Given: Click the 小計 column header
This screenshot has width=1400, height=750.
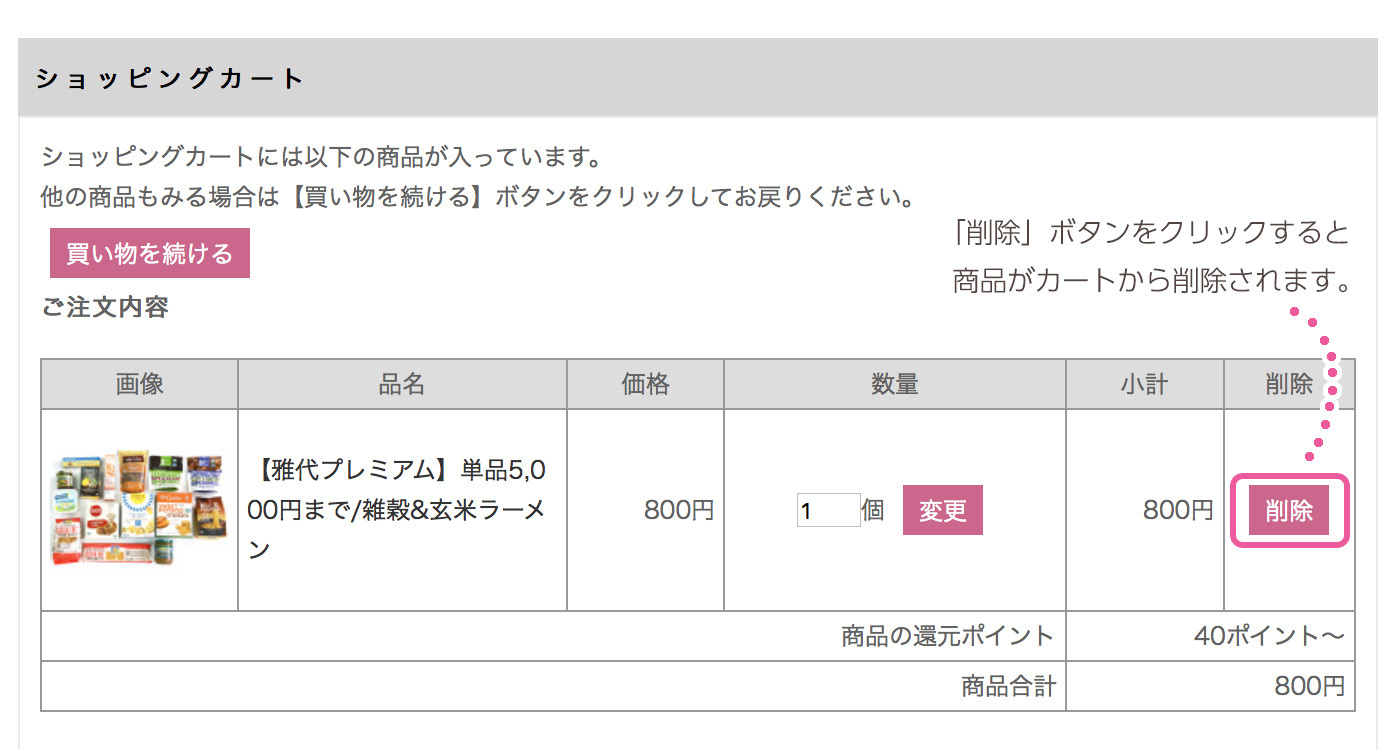Looking at the screenshot, I should click(1144, 384).
